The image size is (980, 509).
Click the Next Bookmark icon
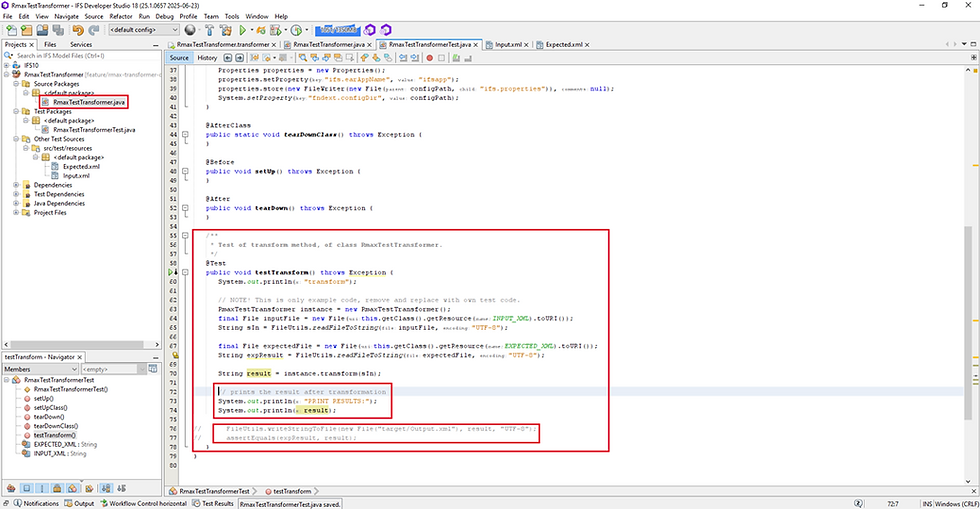click(376, 58)
